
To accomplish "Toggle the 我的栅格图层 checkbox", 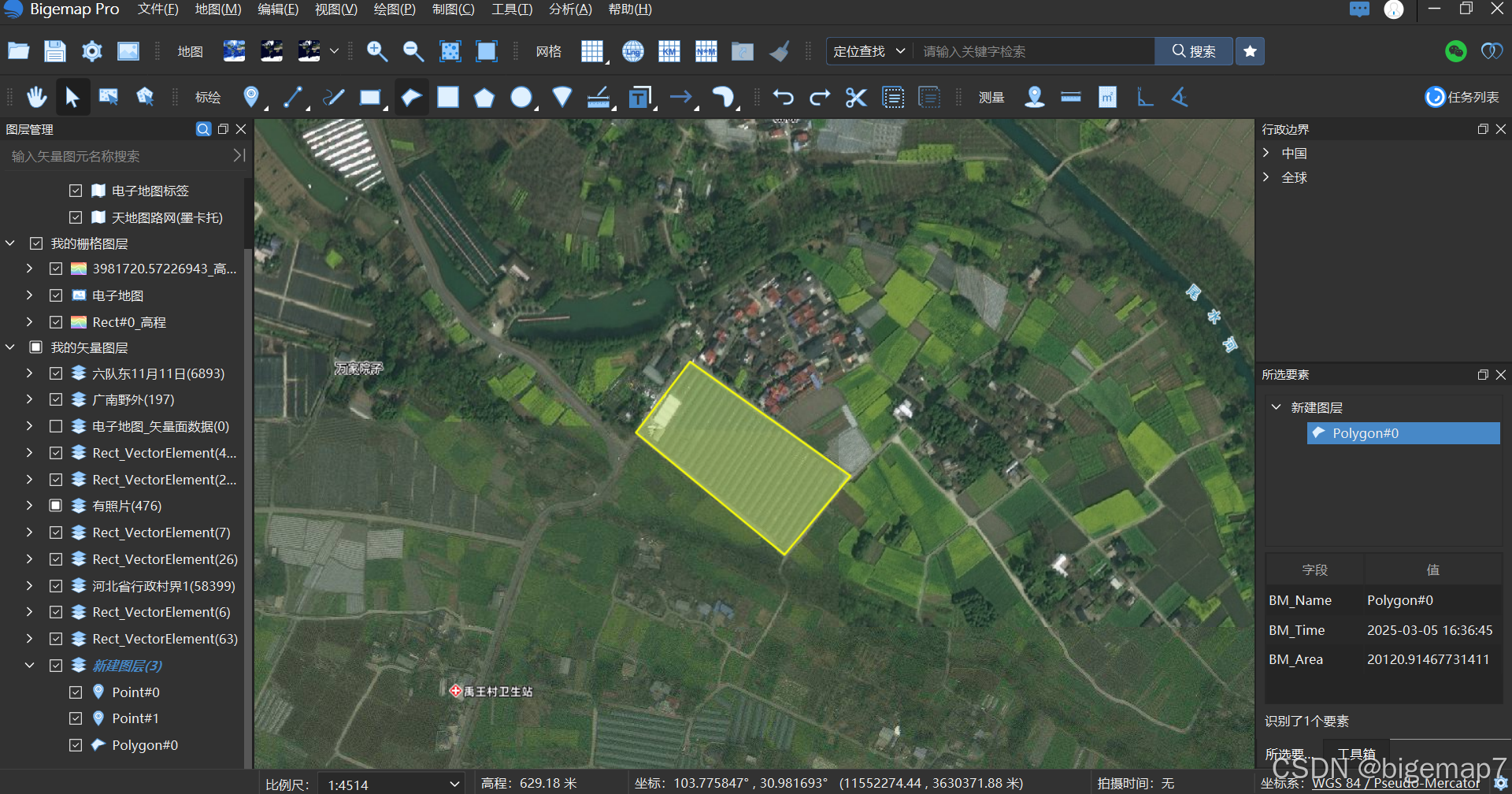I will click(x=36, y=243).
